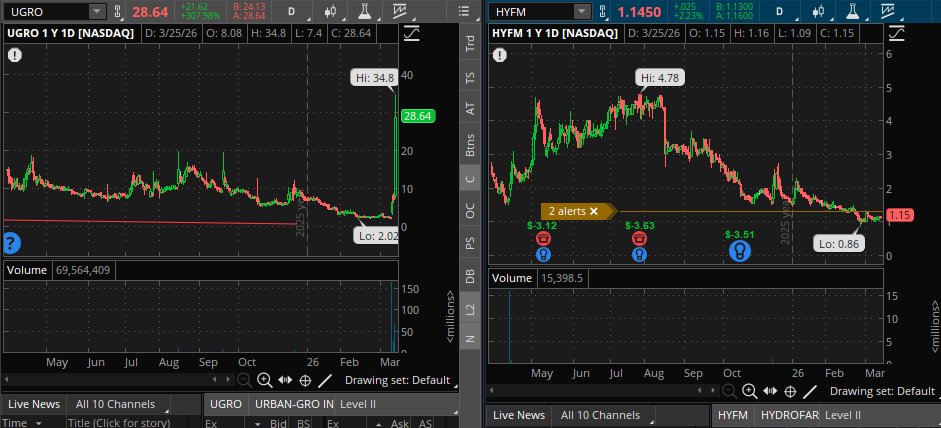Open Drawing set: Default menu on HYFM chart

pyautogui.click(x=882, y=391)
